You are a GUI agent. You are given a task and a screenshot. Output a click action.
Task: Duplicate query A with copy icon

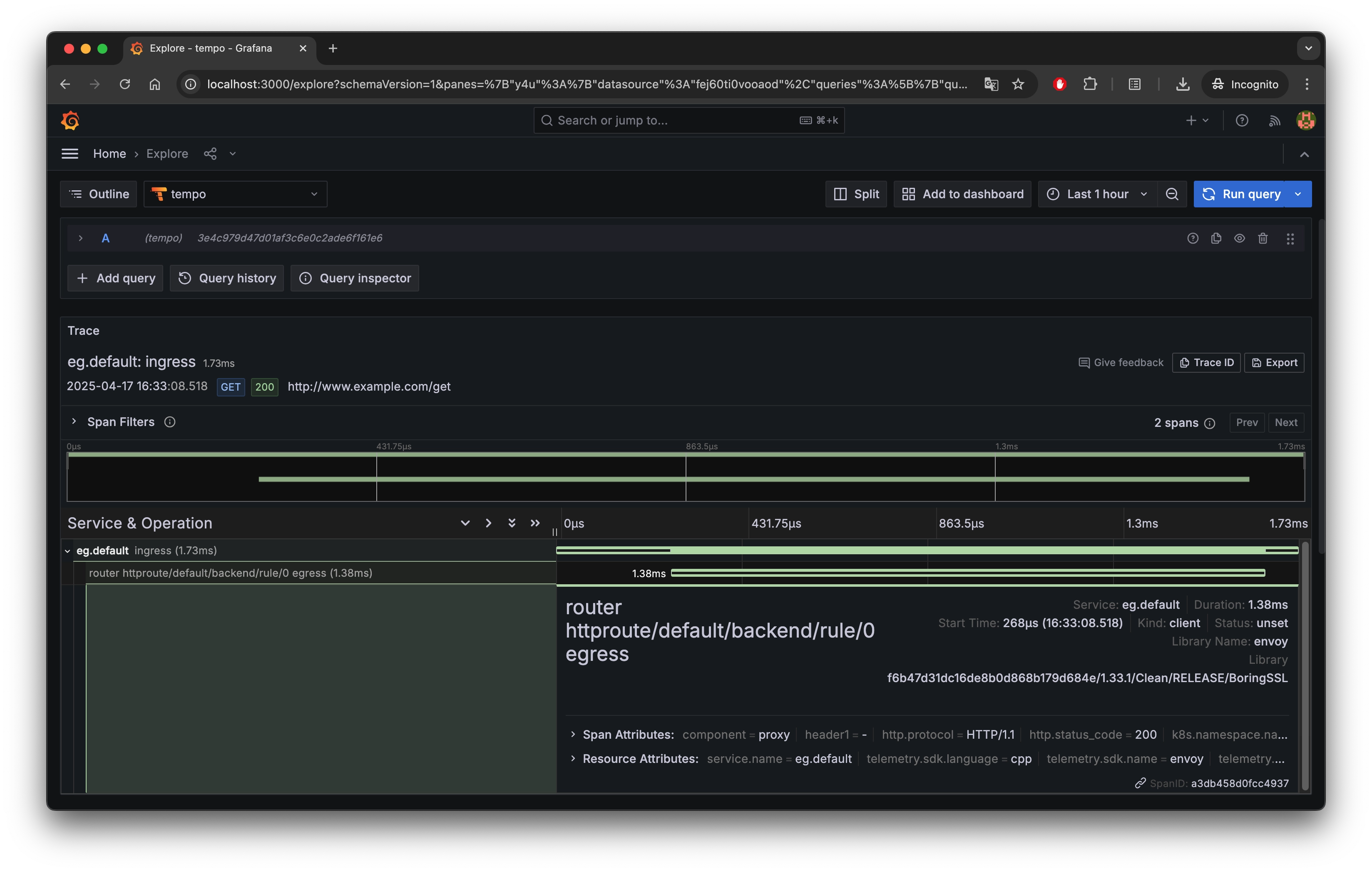1216,238
